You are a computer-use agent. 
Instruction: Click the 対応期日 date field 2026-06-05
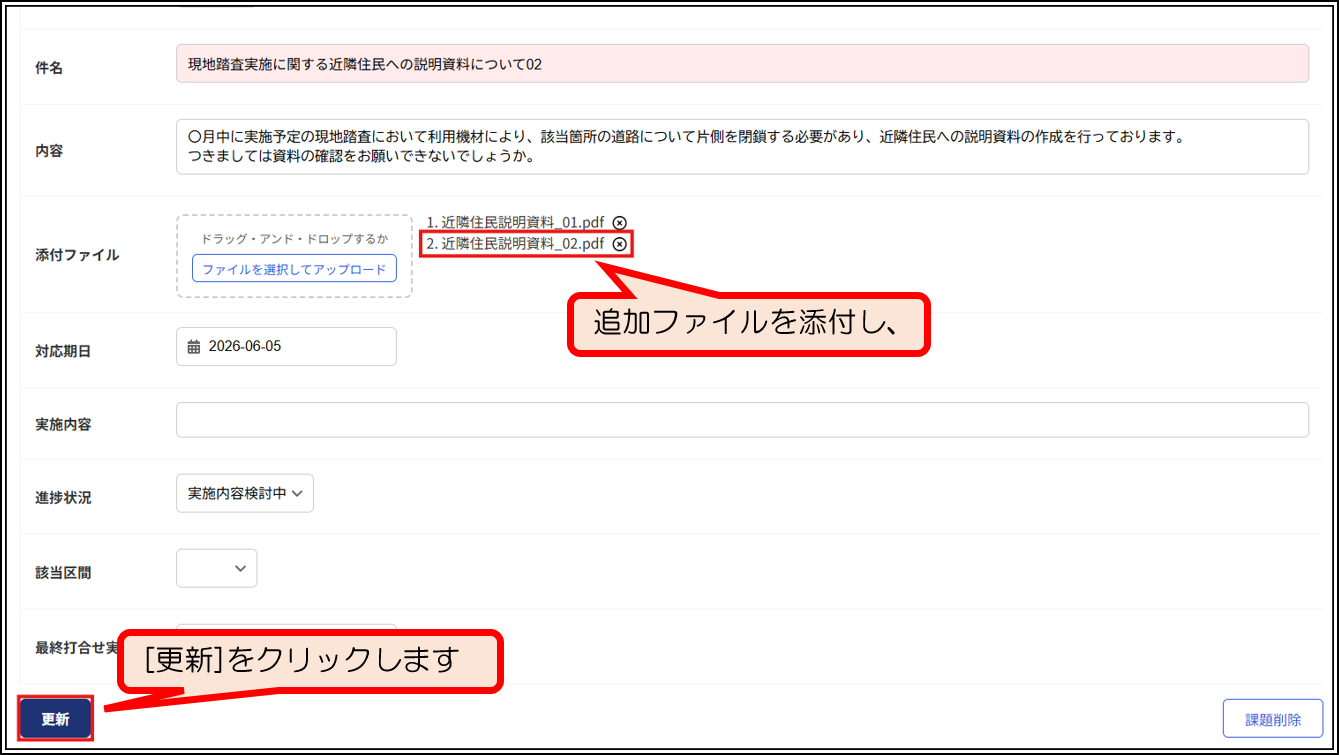286,347
